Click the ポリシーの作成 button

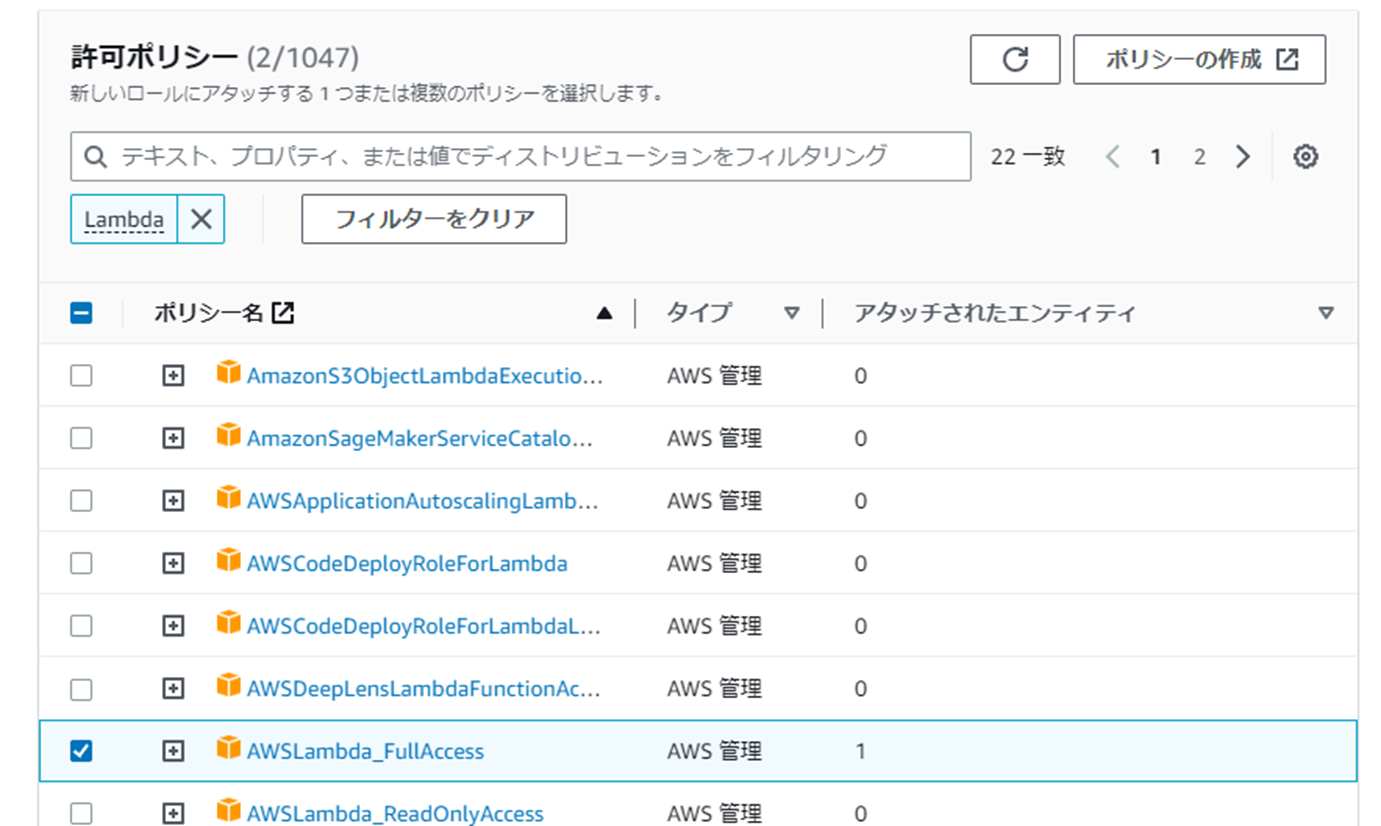click(1200, 60)
